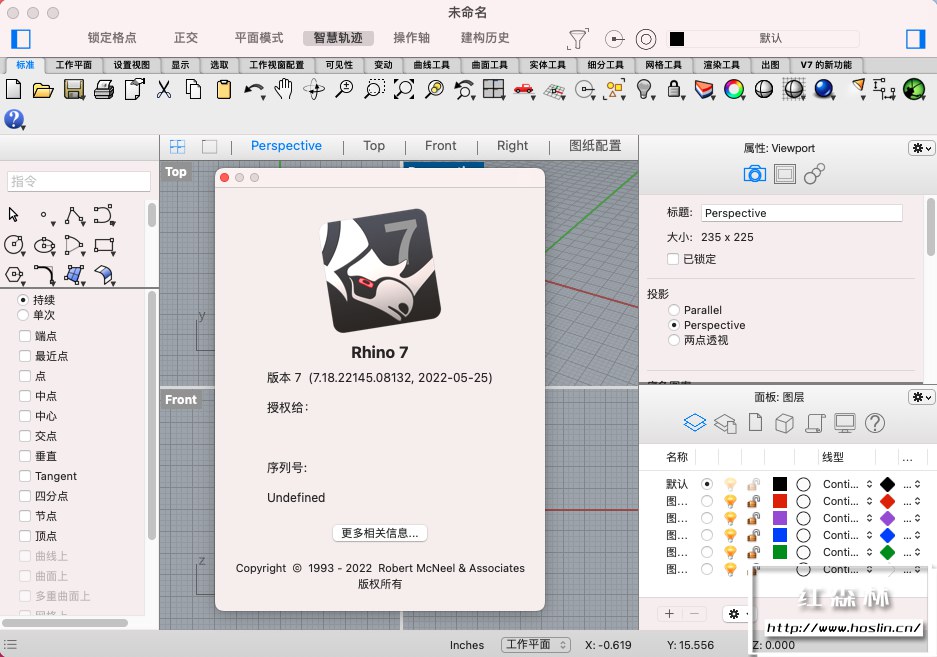
Task: Click the Zoom window icon
Action: click(374, 90)
